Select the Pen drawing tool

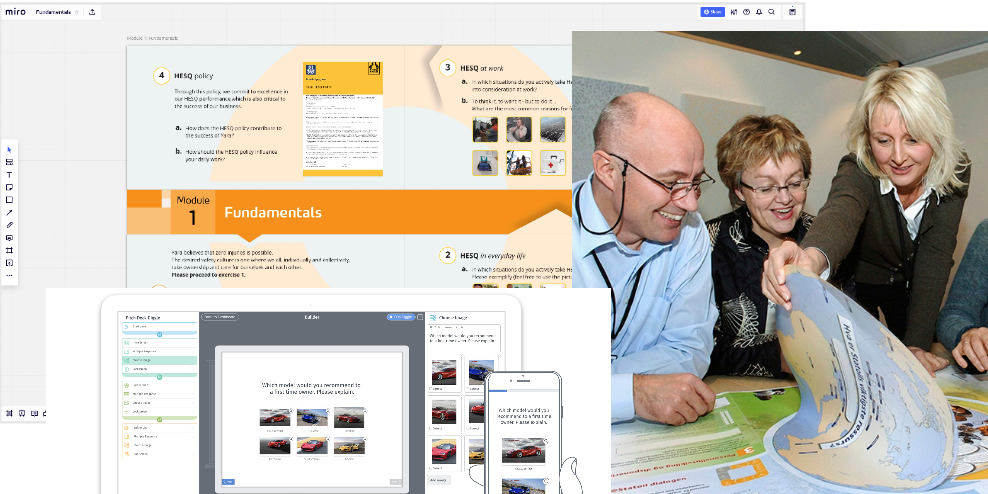point(9,225)
